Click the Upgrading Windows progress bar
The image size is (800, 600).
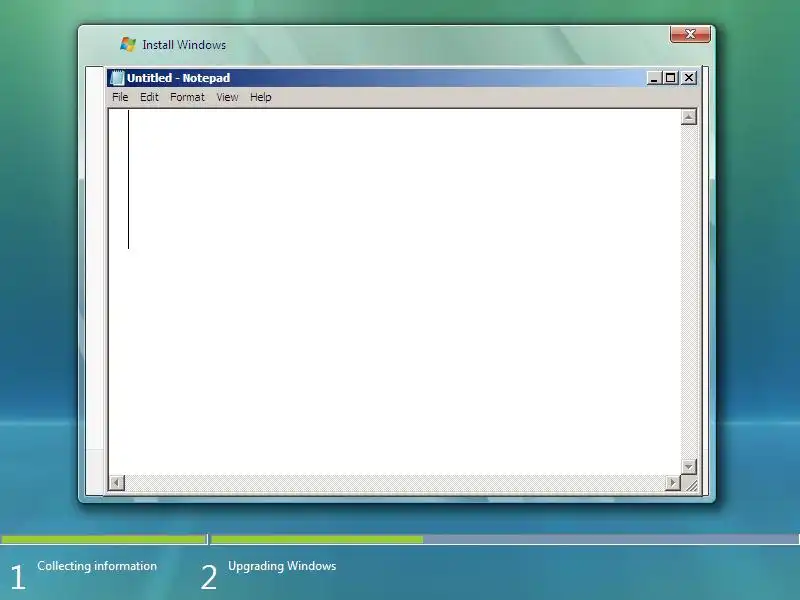(505, 539)
